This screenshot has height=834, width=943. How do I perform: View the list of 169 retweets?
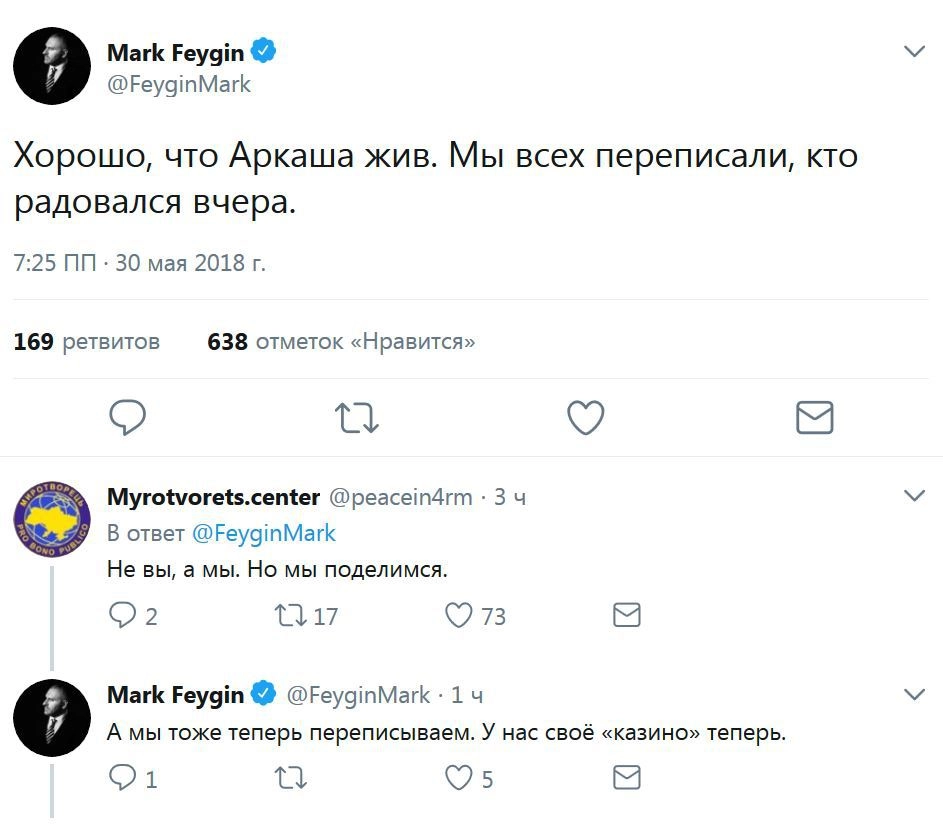pos(87,342)
